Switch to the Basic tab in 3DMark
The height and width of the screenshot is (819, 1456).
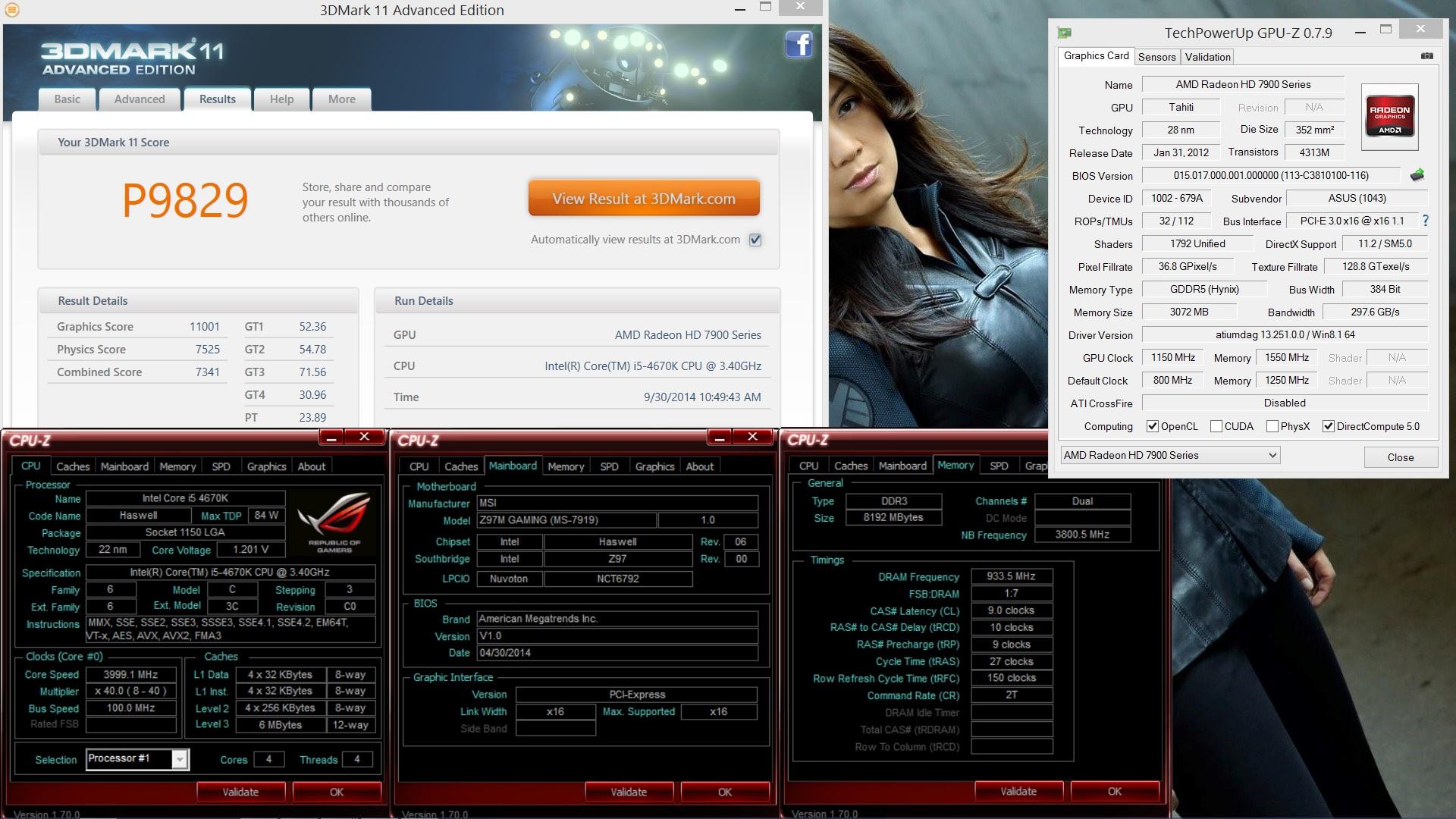[x=67, y=99]
